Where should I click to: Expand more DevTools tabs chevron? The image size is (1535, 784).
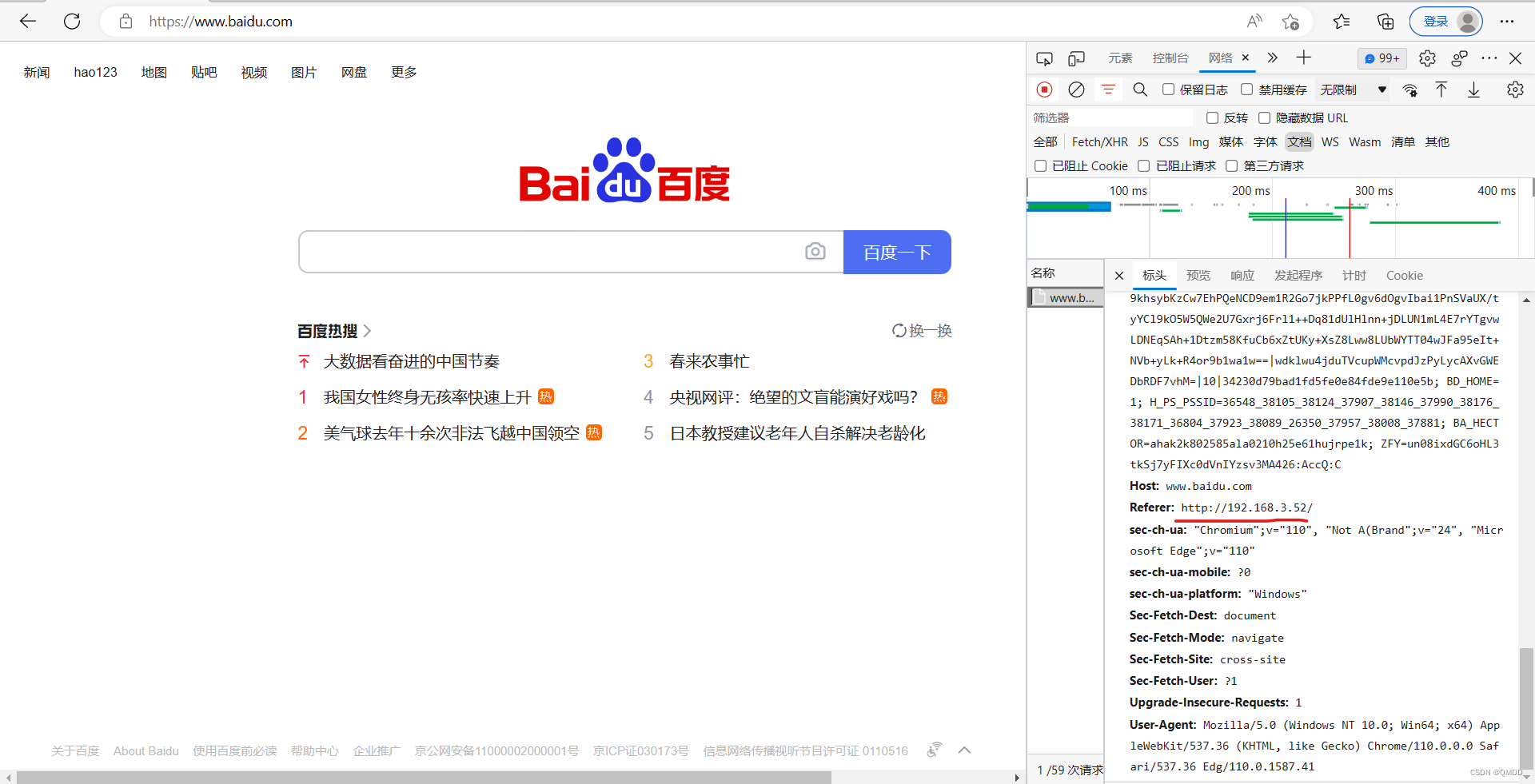pos(1272,58)
